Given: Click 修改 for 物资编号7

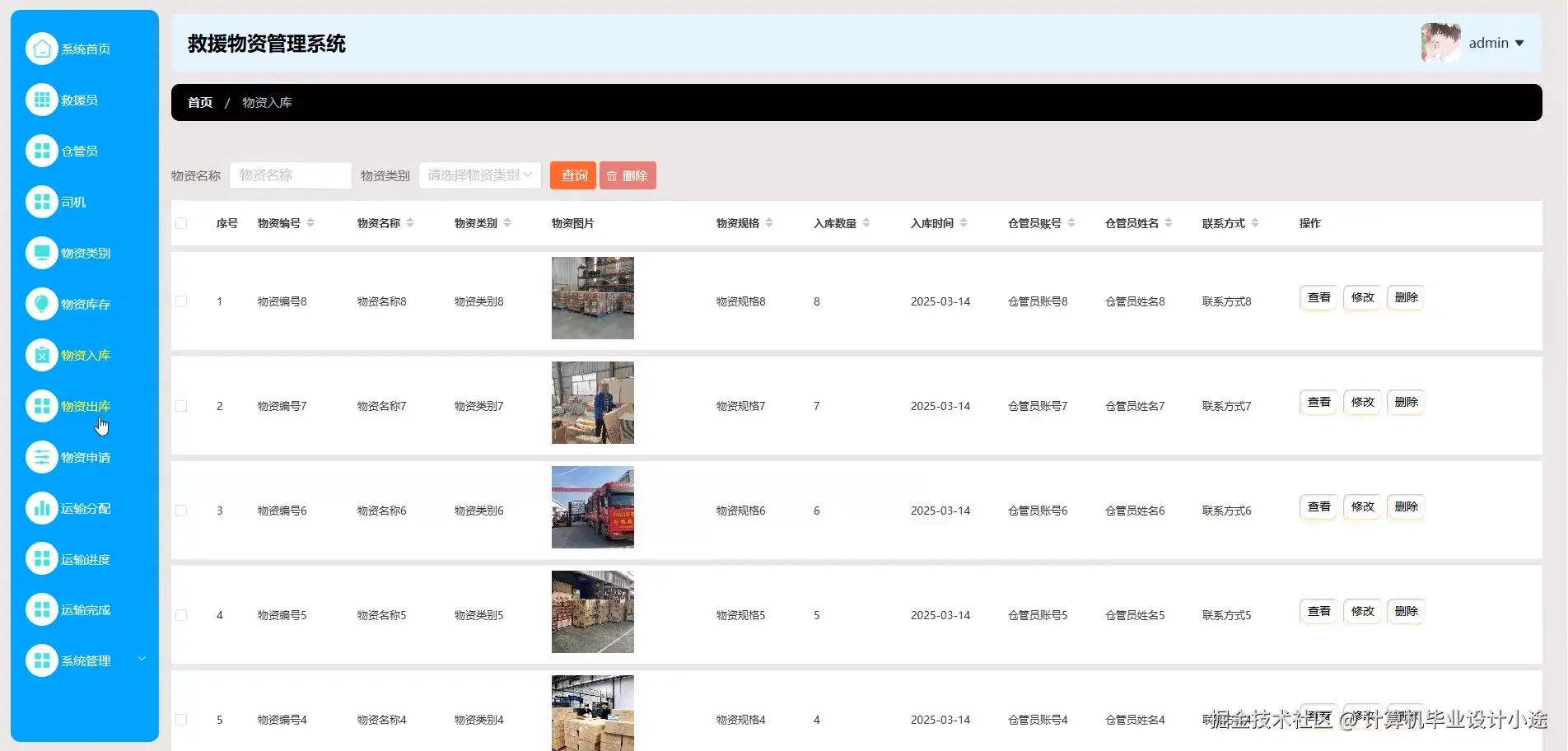Looking at the screenshot, I should pyautogui.click(x=1363, y=402).
